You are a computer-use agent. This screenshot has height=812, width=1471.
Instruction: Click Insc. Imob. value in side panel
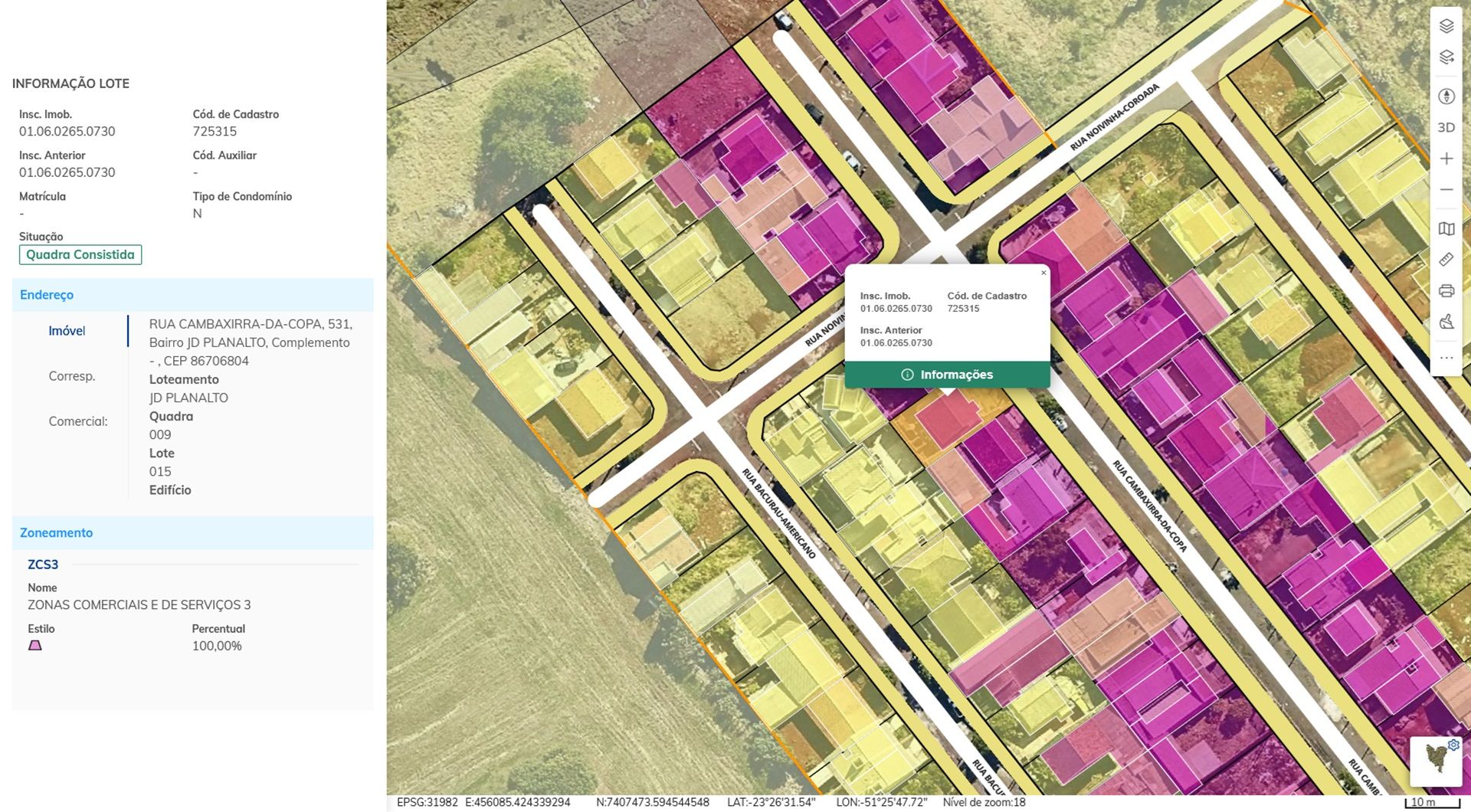[67, 132]
